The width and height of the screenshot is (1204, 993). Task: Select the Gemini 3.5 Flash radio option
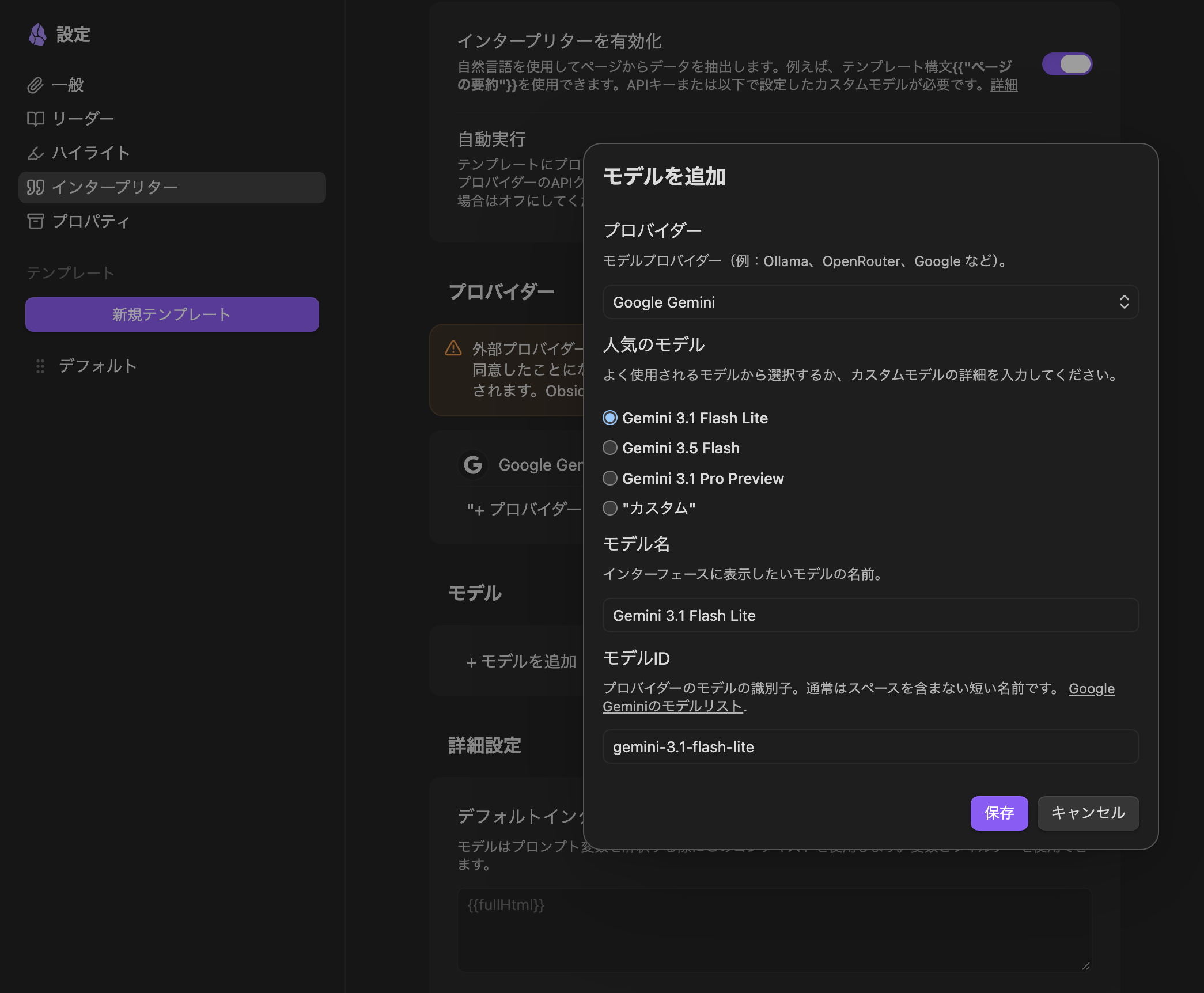610,448
